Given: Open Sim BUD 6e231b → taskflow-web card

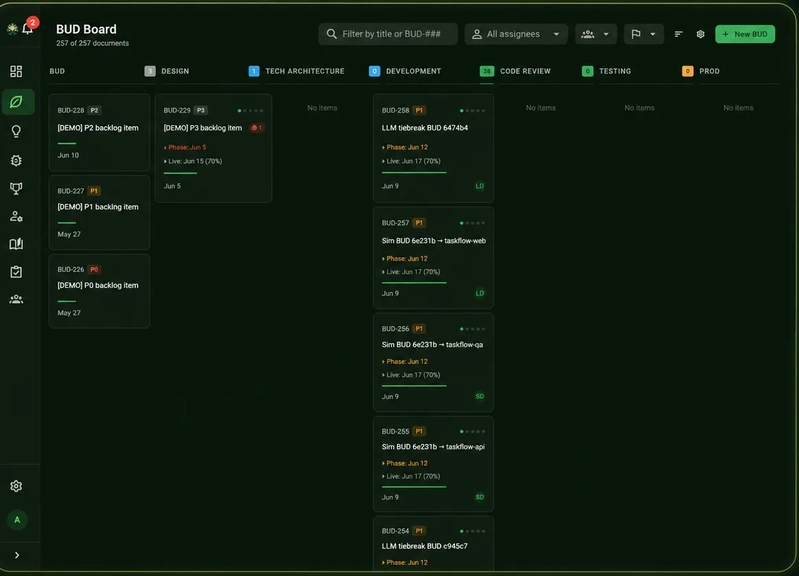Looking at the screenshot, I should tap(434, 258).
